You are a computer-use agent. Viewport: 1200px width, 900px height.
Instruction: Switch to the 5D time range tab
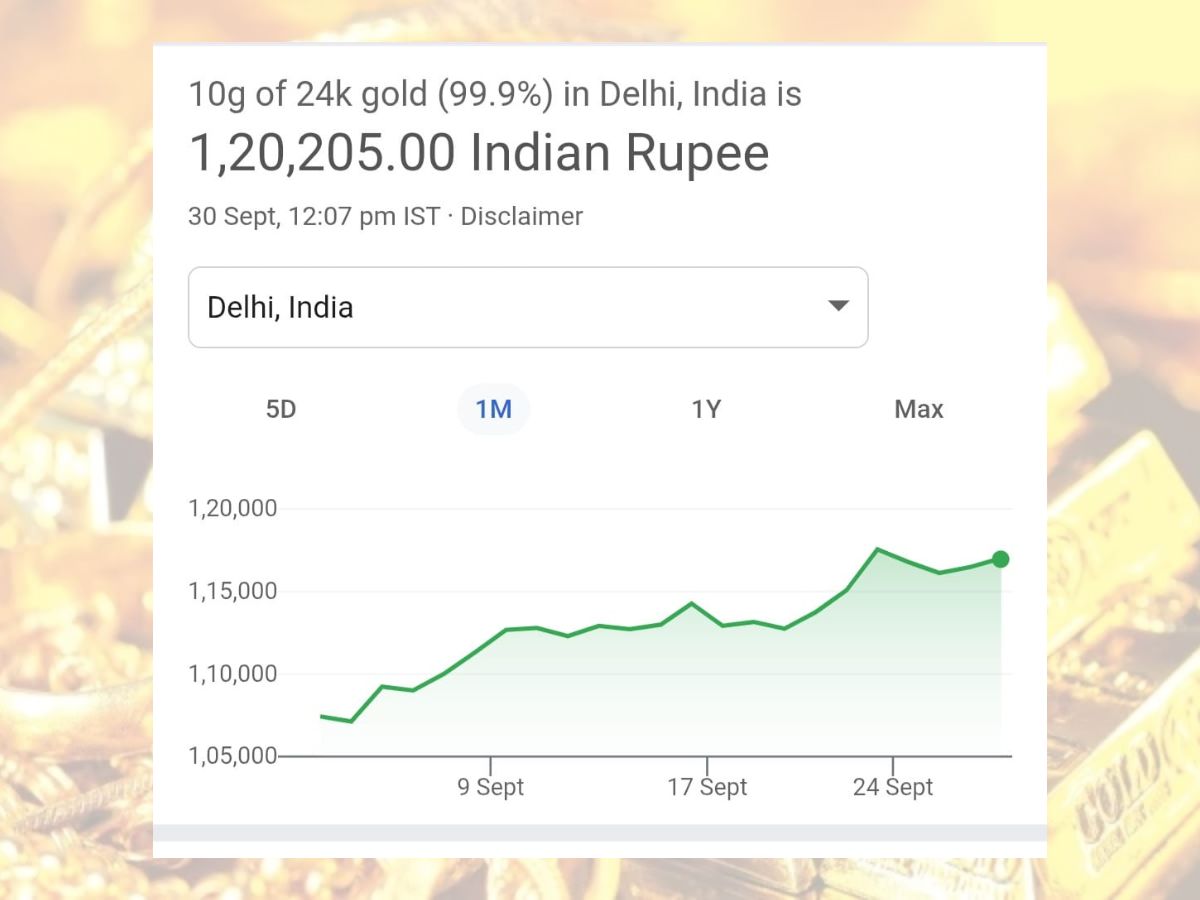281,408
